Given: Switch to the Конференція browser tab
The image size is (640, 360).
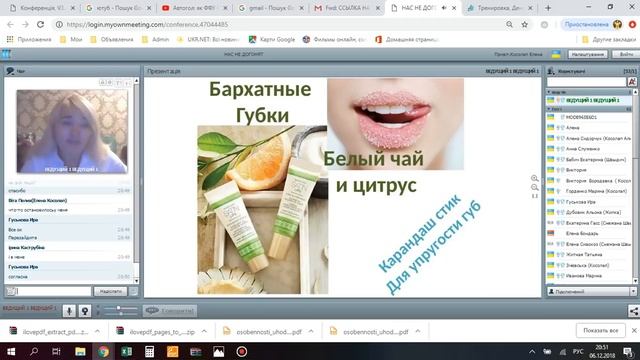Looking at the screenshot, I should [x=42, y=8].
